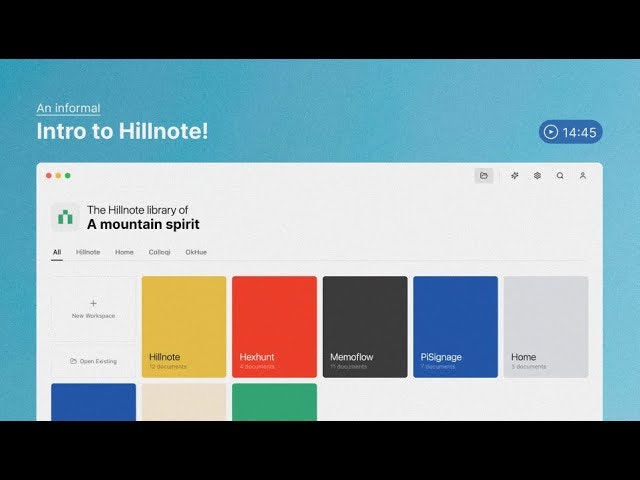The image size is (640, 480).
Task: Open the AI sparkles icon in toolbar
Action: (x=515, y=176)
